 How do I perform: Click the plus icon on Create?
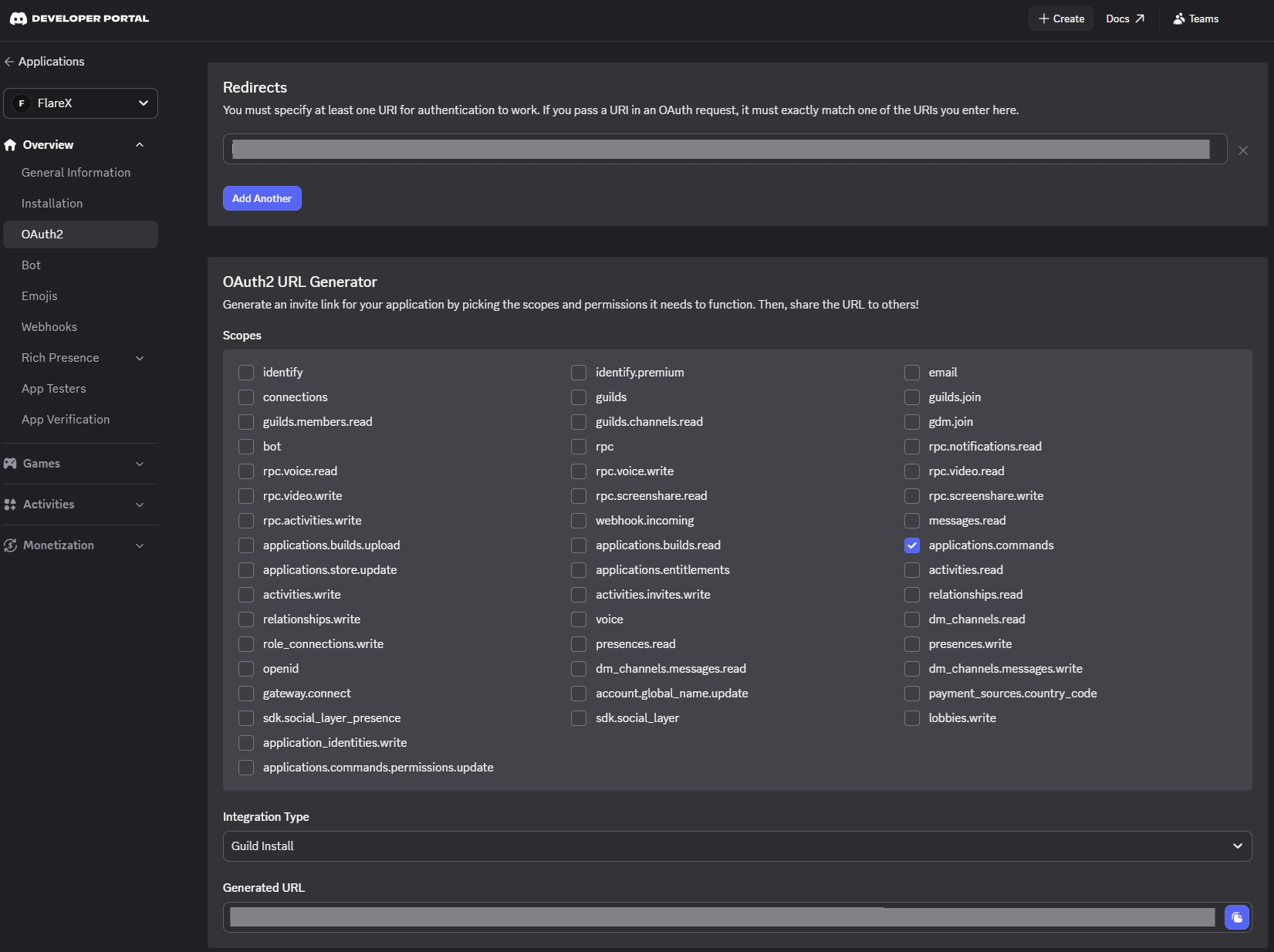(1044, 19)
